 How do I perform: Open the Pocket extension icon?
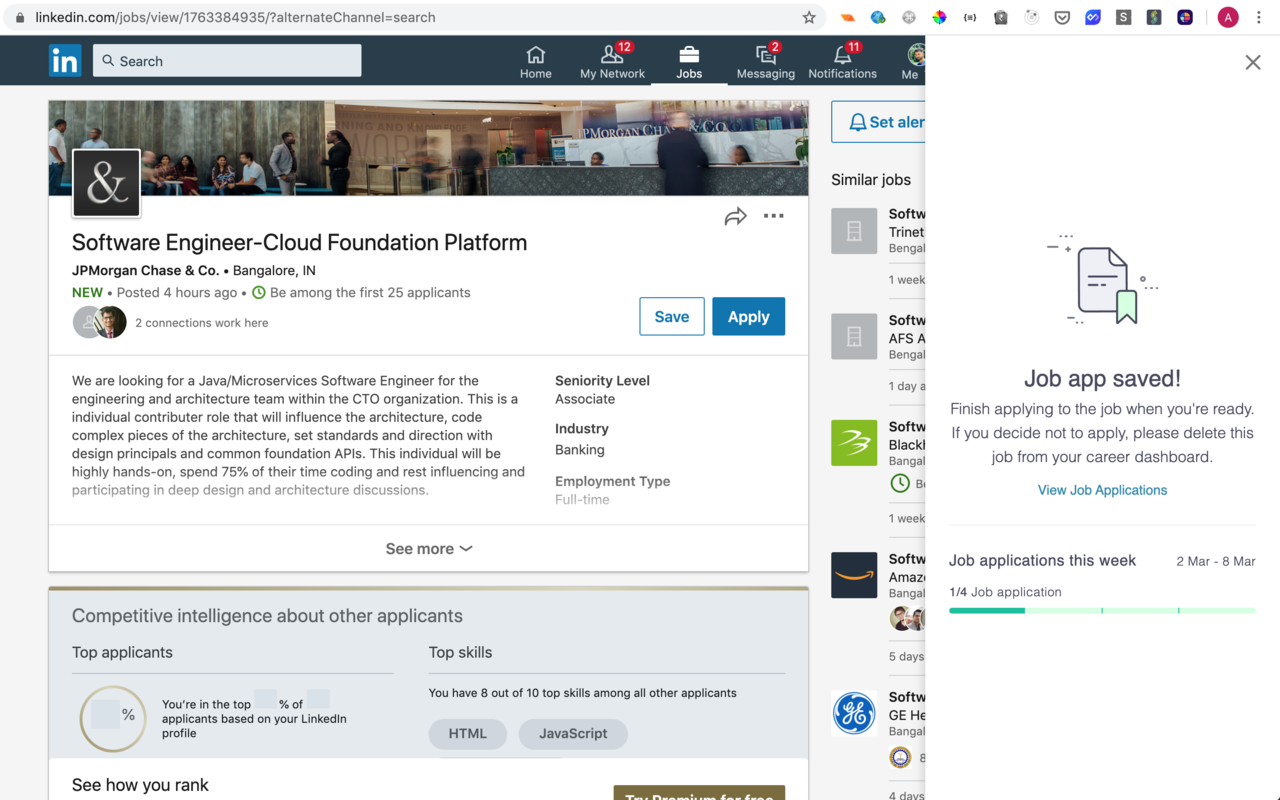[x=1062, y=17]
